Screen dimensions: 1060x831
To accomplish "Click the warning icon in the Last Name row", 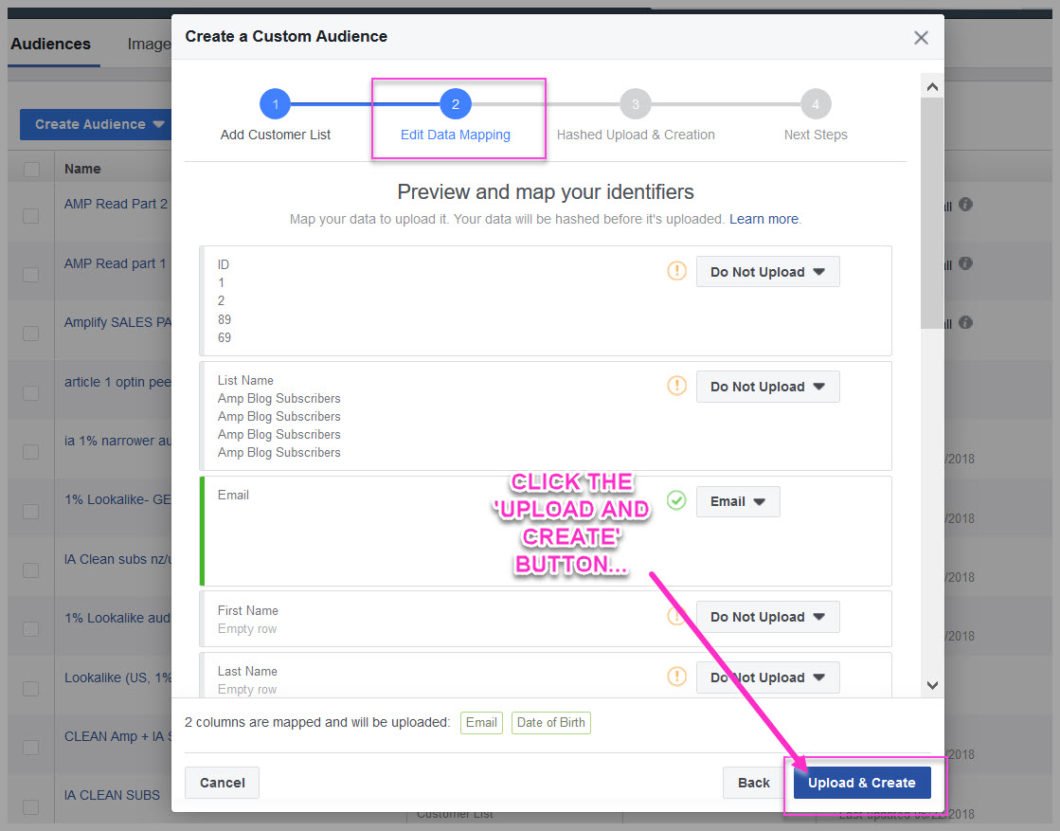I will pyautogui.click(x=677, y=676).
